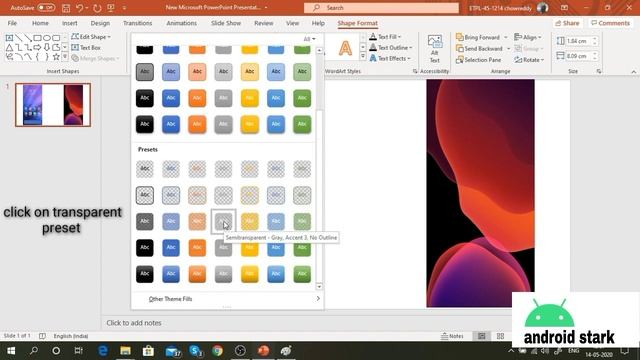Open the Animations tab
Image resolution: width=640 pixels, height=360 pixels.
181,23
